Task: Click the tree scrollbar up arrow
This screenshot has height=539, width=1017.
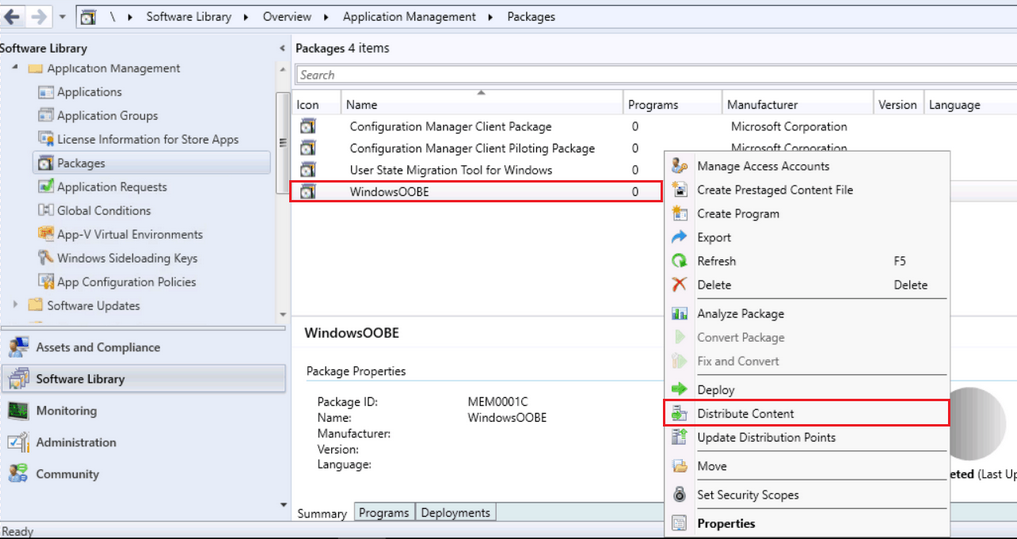Action: click(282, 69)
